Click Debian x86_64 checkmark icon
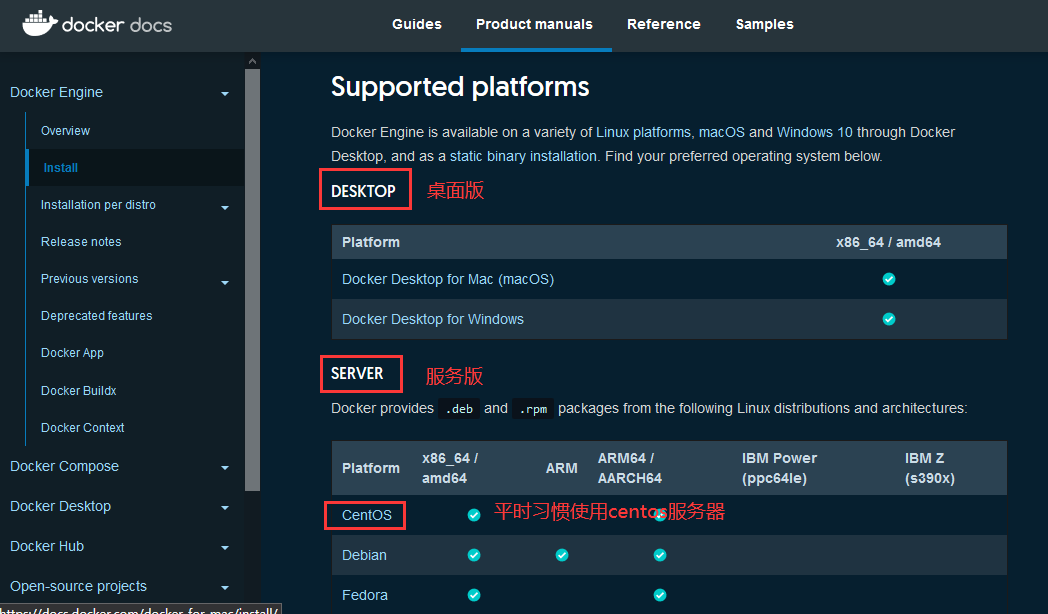 pos(474,555)
